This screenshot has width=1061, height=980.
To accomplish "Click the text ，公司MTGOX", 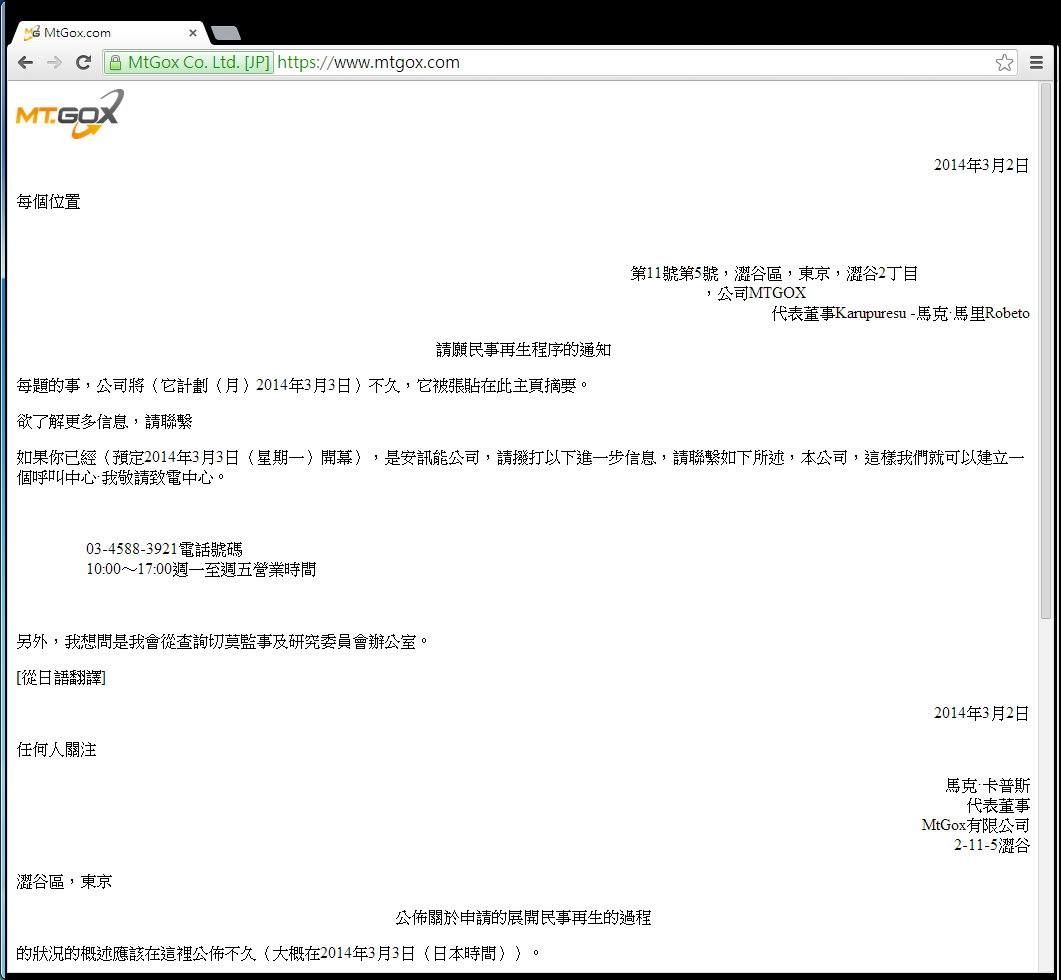I will pos(756,293).
